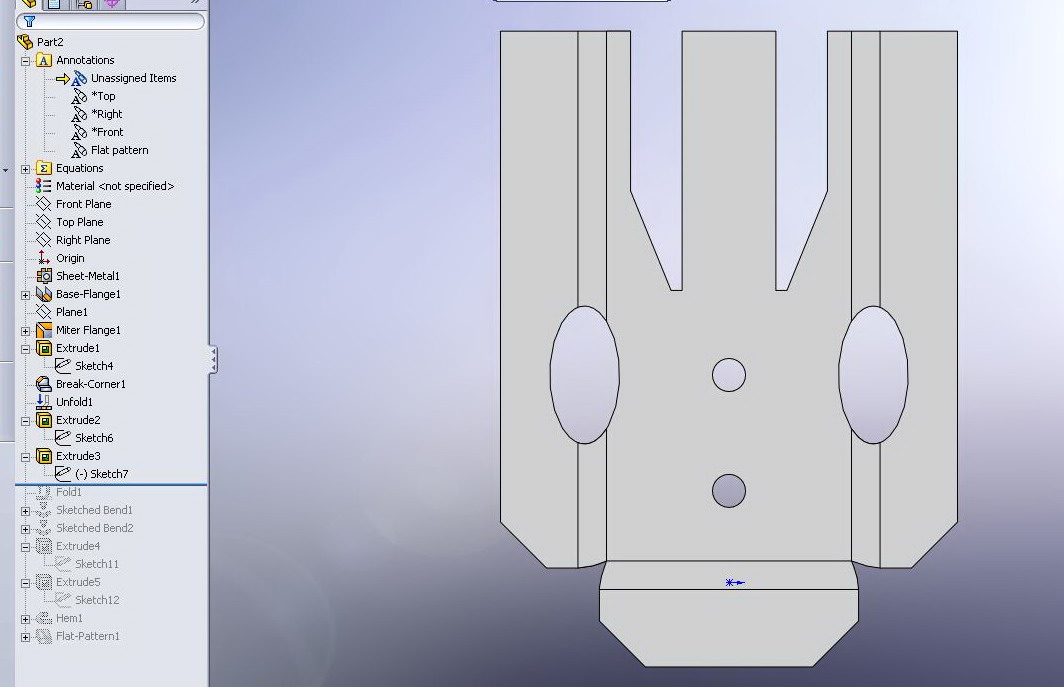The width and height of the screenshot is (1064, 687).
Task: Click the Equations sigma folder icon
Action: (x=43, y=168)
